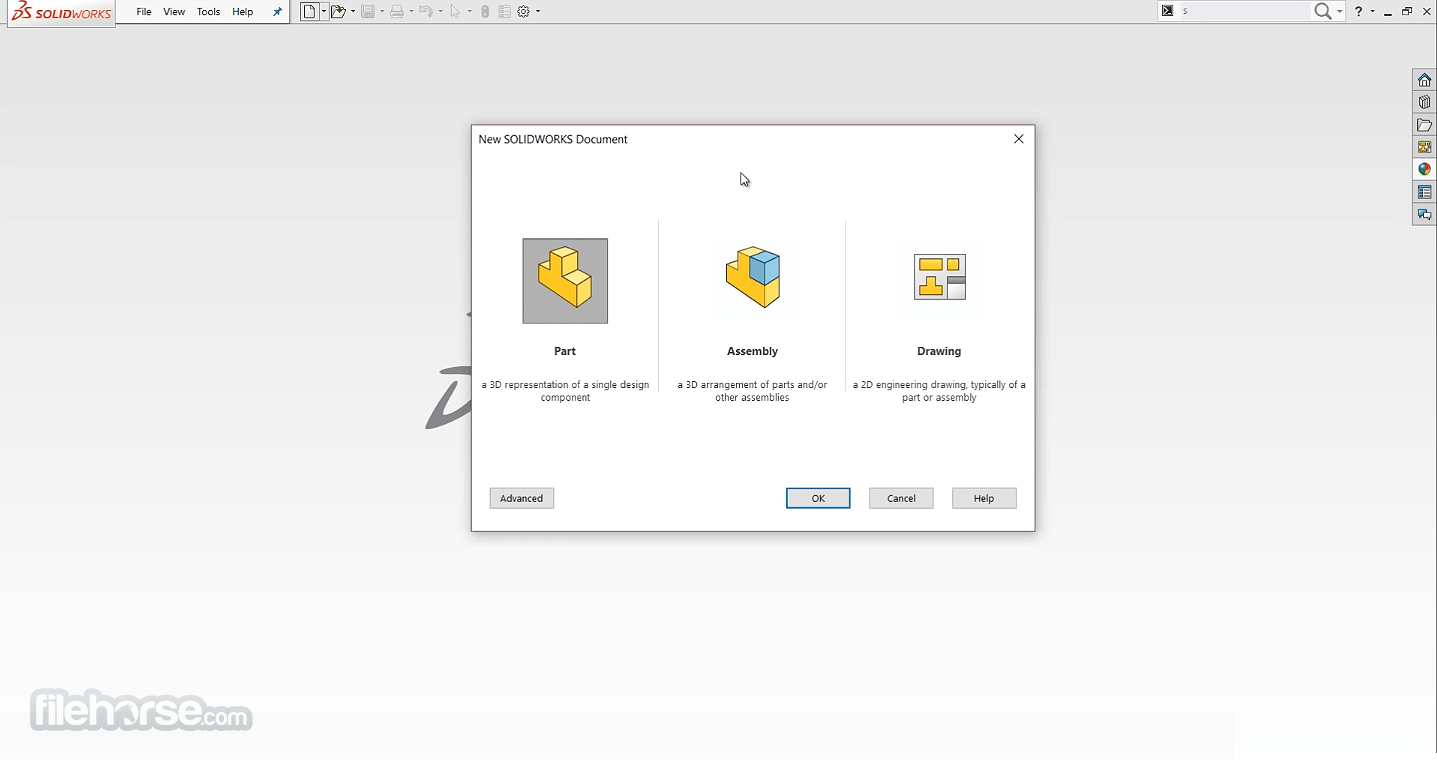Click 'a 3D arrangement of parts and/or other assemblies'
Viewport: 1437px width, 761px height.
click(x=752, y=391)
